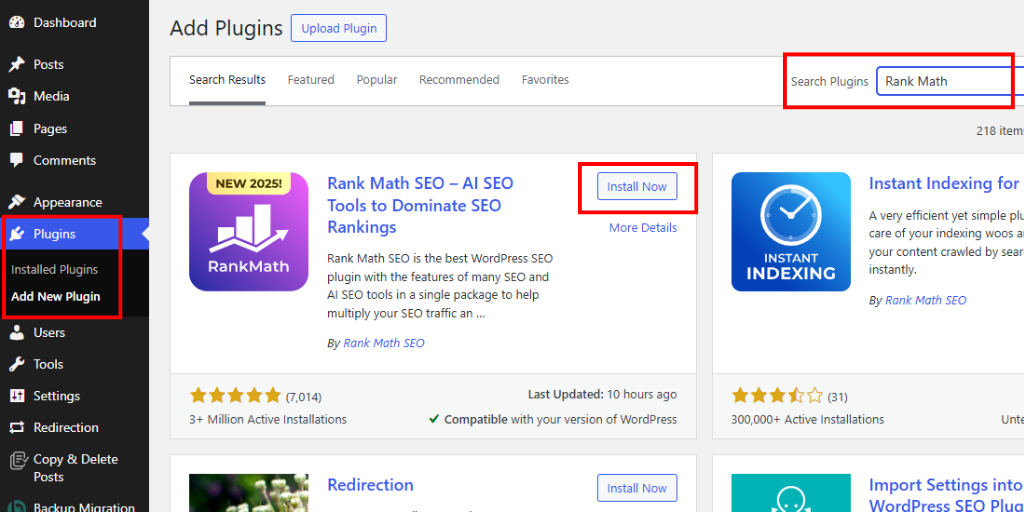Open the Rank Math SEO plugin title link

(421, 205)
